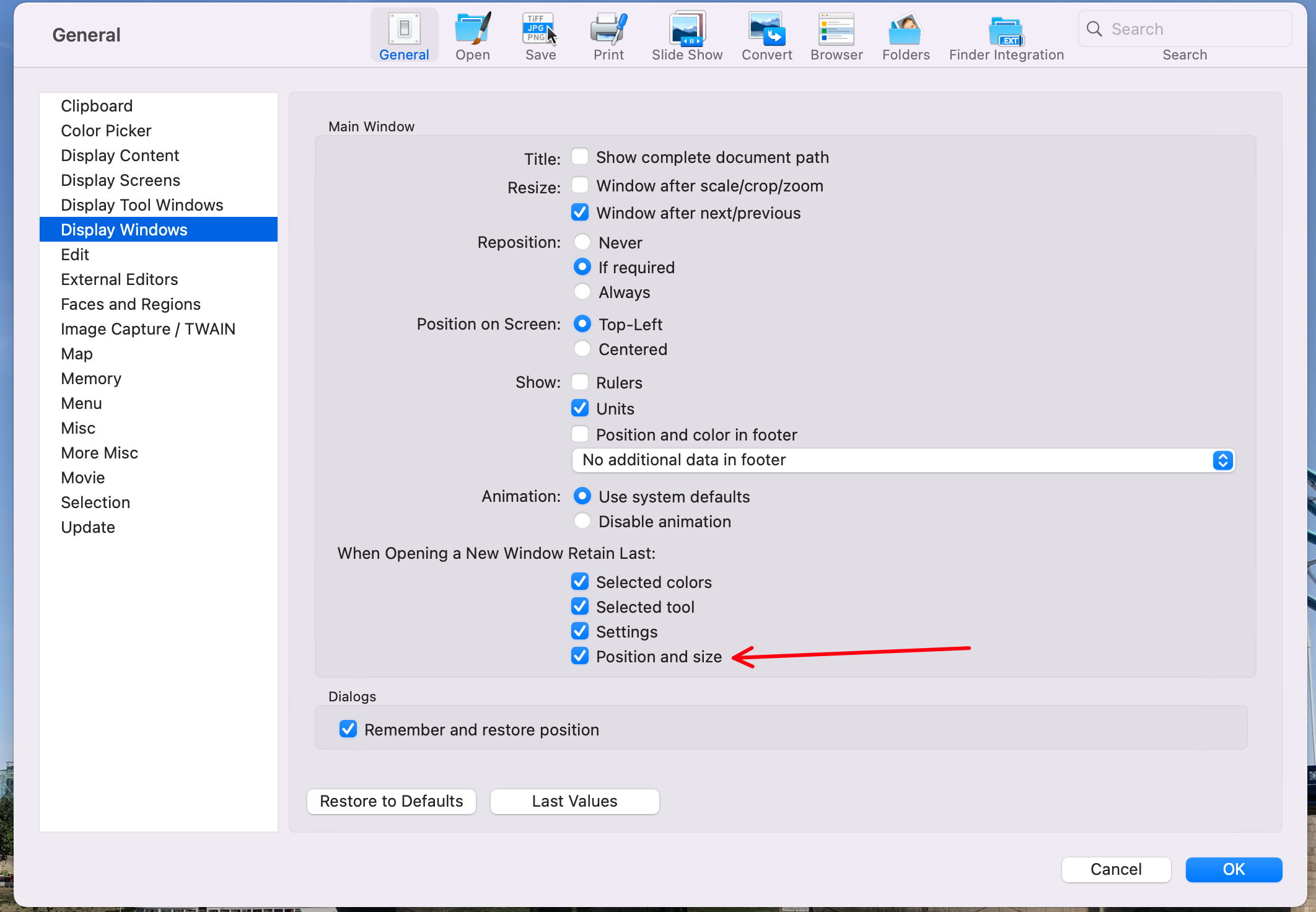Image resolution: width=1316 pixels, height=912 pixels.
Task: Select Memory from the sidebar list
Action: coord(91,378)
